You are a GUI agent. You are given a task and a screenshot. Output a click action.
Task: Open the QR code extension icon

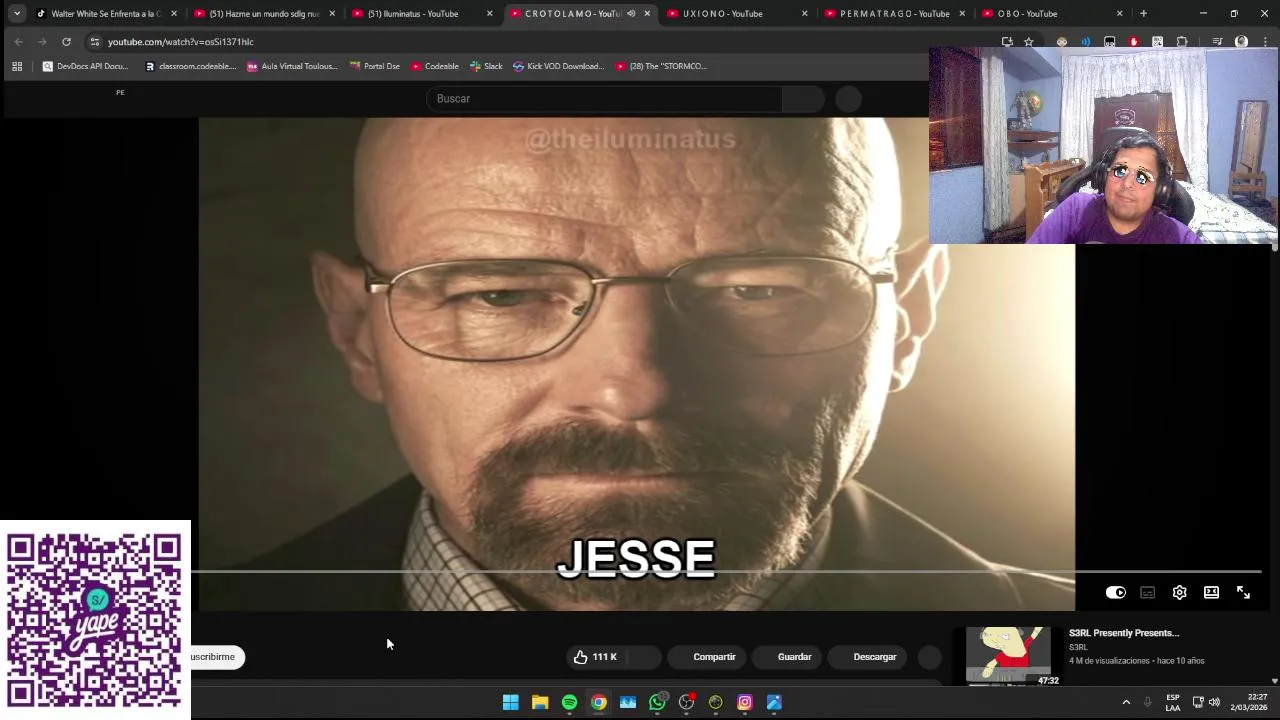[1157, 42]
